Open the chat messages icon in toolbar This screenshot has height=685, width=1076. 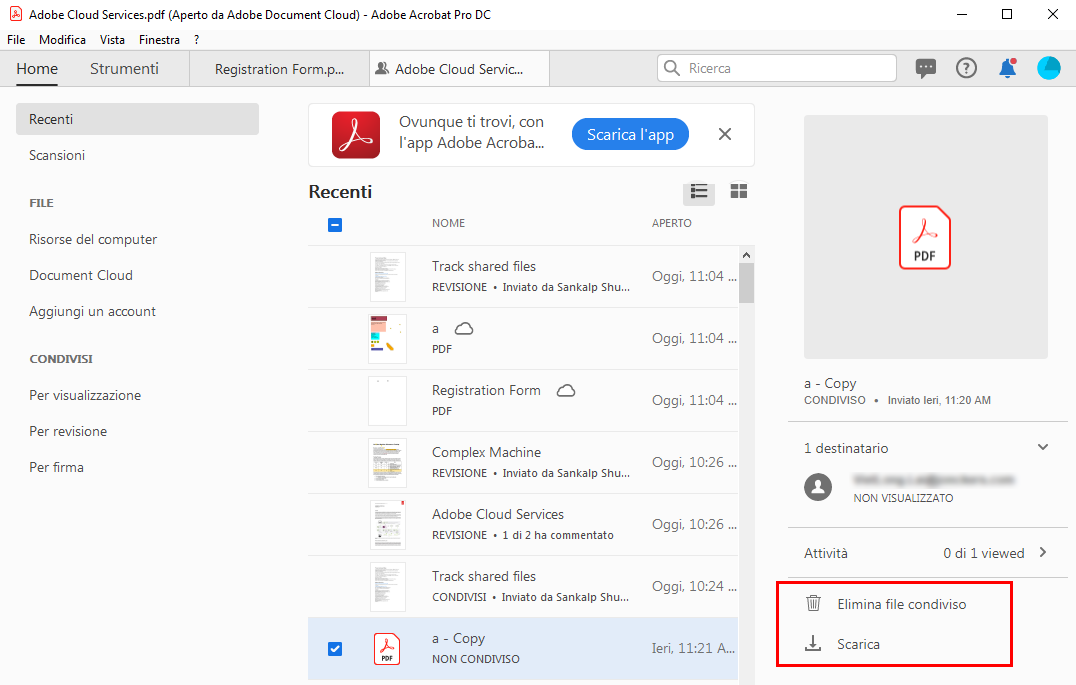(x=925, y=68)
